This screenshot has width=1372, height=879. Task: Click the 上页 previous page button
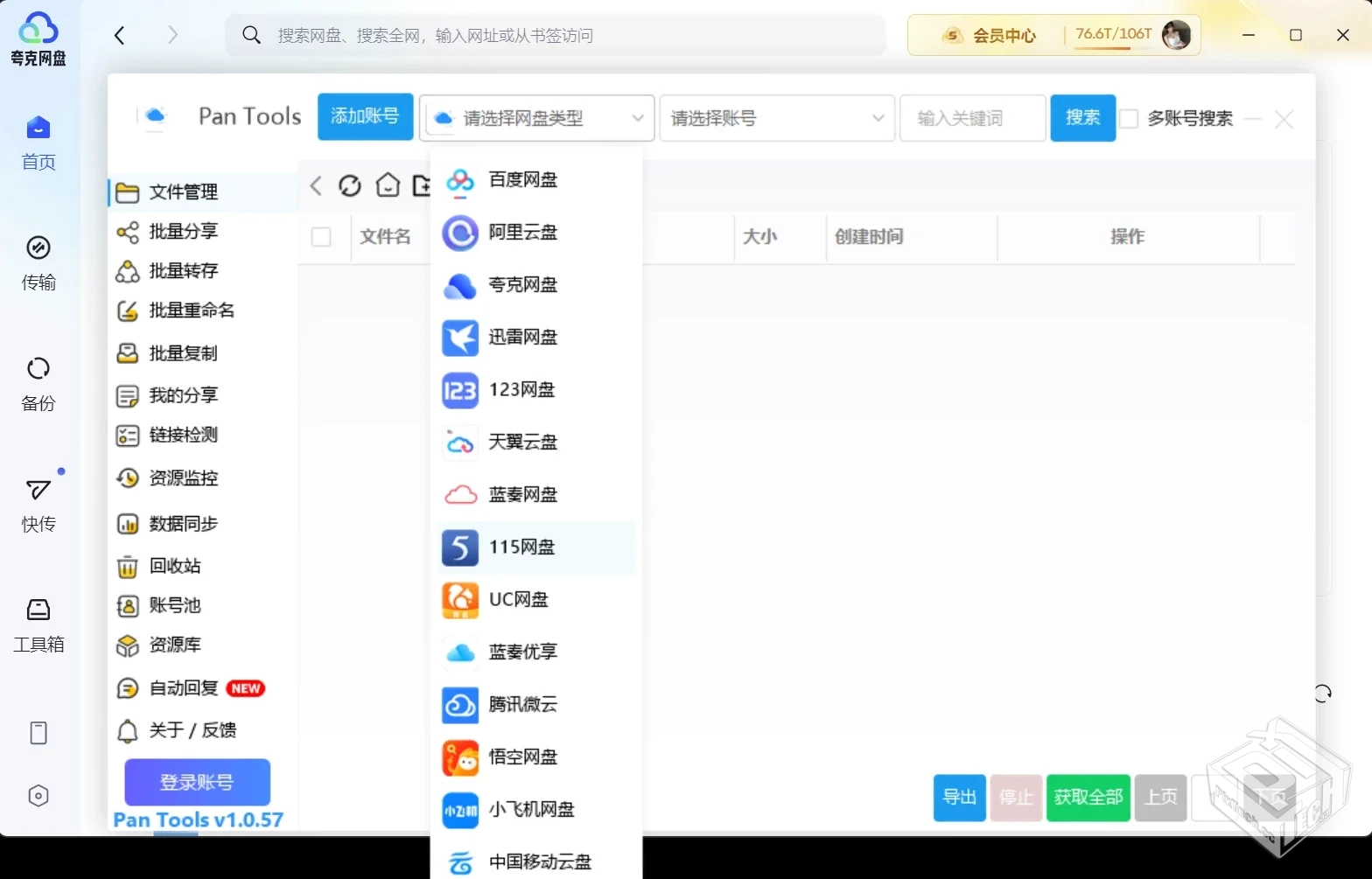[1161, 798]
